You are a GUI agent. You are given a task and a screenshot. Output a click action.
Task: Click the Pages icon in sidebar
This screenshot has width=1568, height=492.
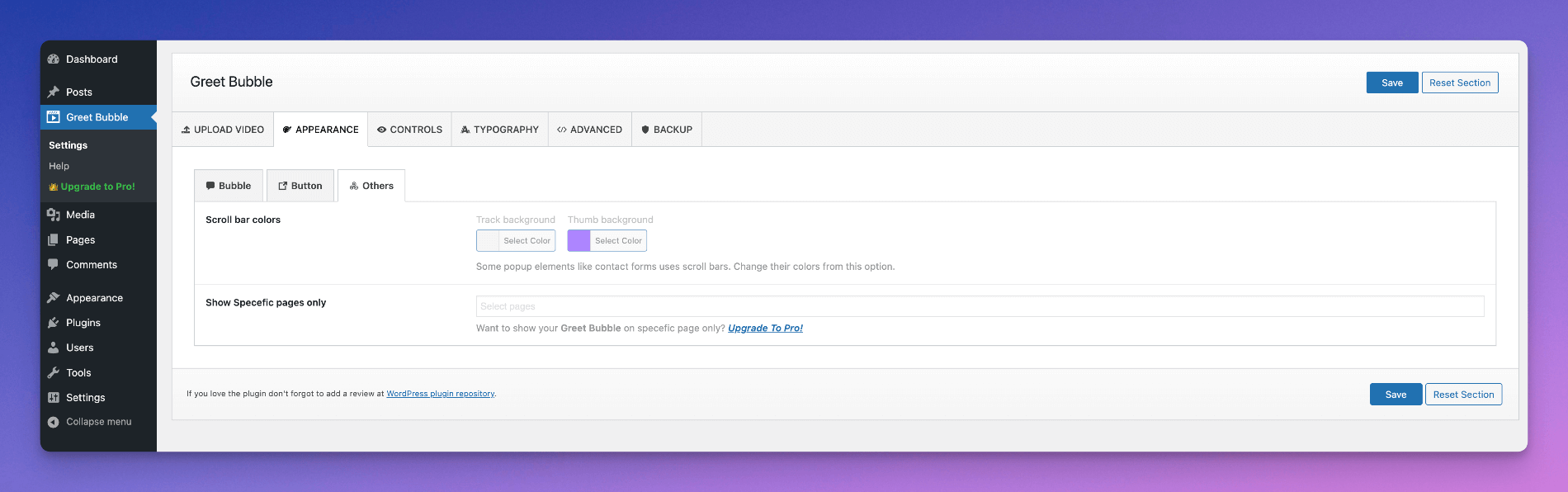[54, 240]
